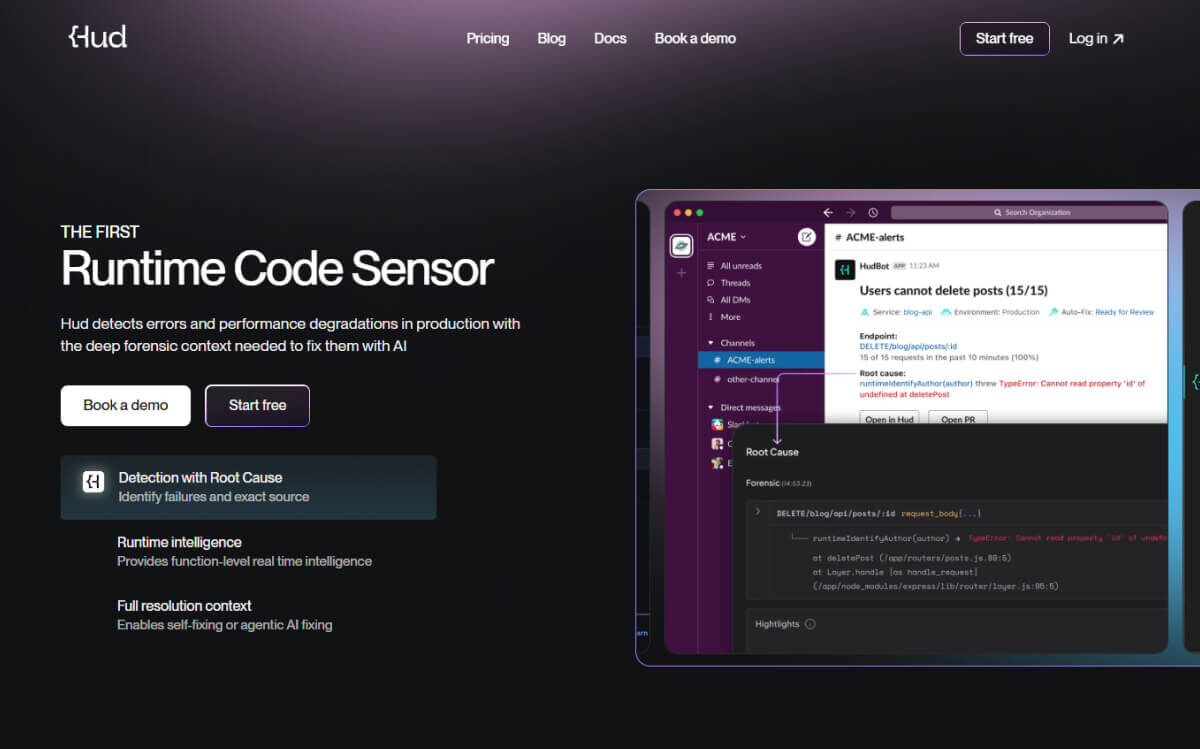Screen dimensions: 1200x749
Task: Click the Open in Hud button
Action: click(890, 419)
